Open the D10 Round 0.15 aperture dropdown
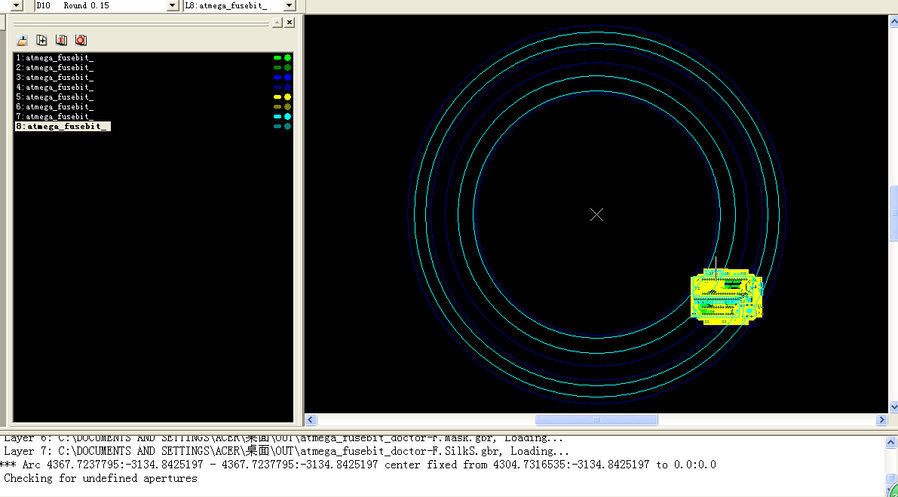Screen dimensions: 898x497 coord(172,5)
